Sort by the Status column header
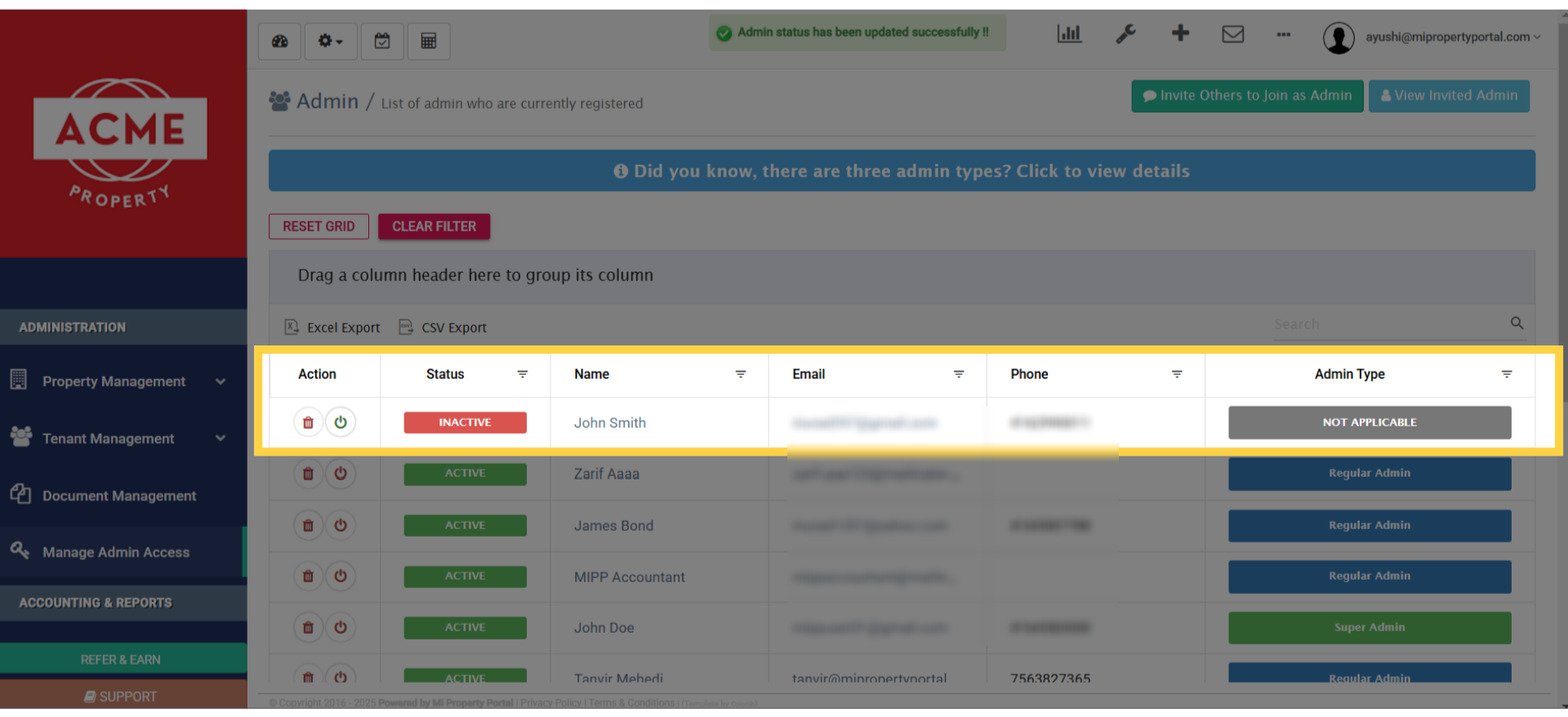Screen dimensions: 1568x717 tap(445, 374)
